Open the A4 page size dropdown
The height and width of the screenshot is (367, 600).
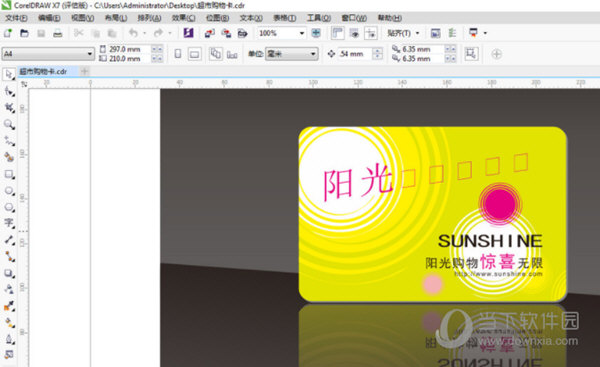(x=48, y=54)
